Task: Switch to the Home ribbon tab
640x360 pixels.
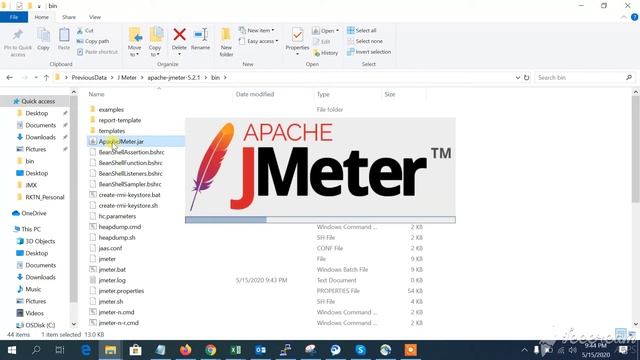Action: tap(42, 17)
